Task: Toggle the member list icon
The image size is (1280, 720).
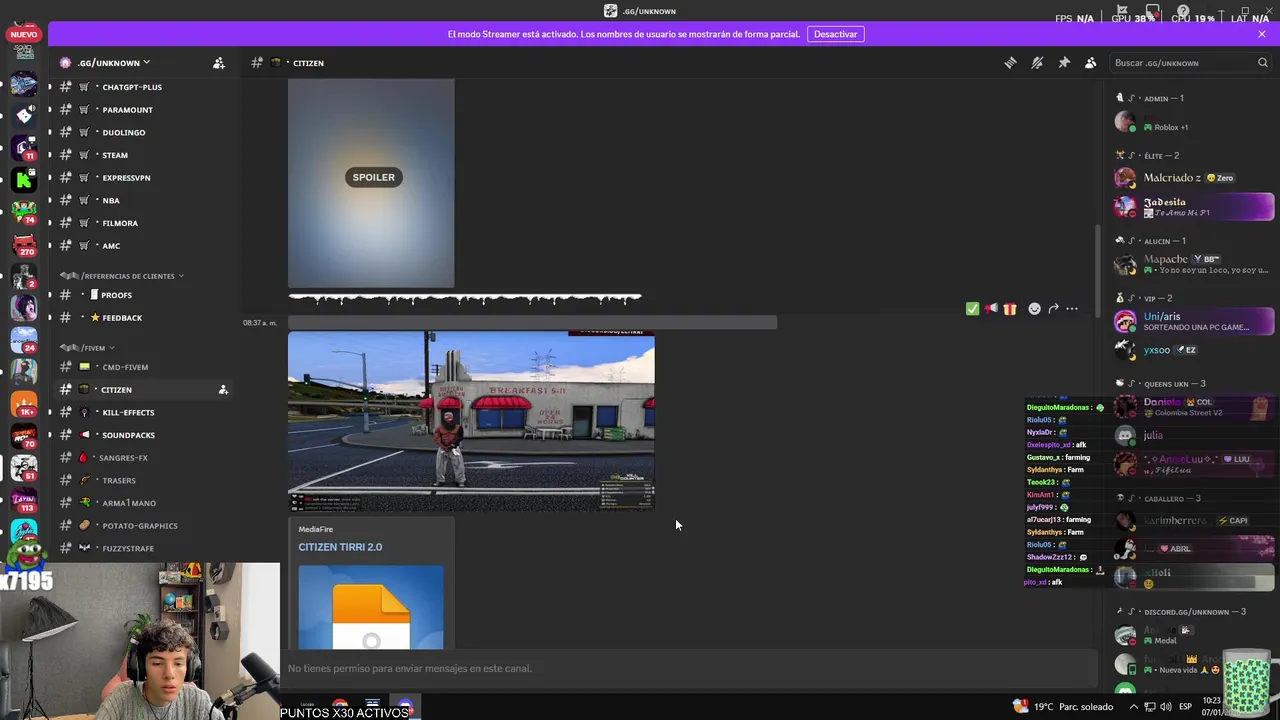Action: pyautogui.click(x=1091, y=63)
